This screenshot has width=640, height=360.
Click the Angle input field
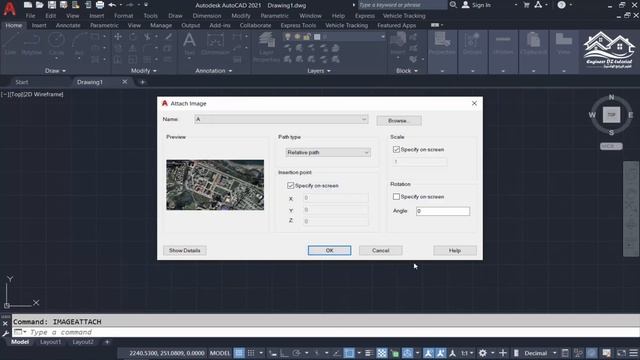(x=443, y=211)
